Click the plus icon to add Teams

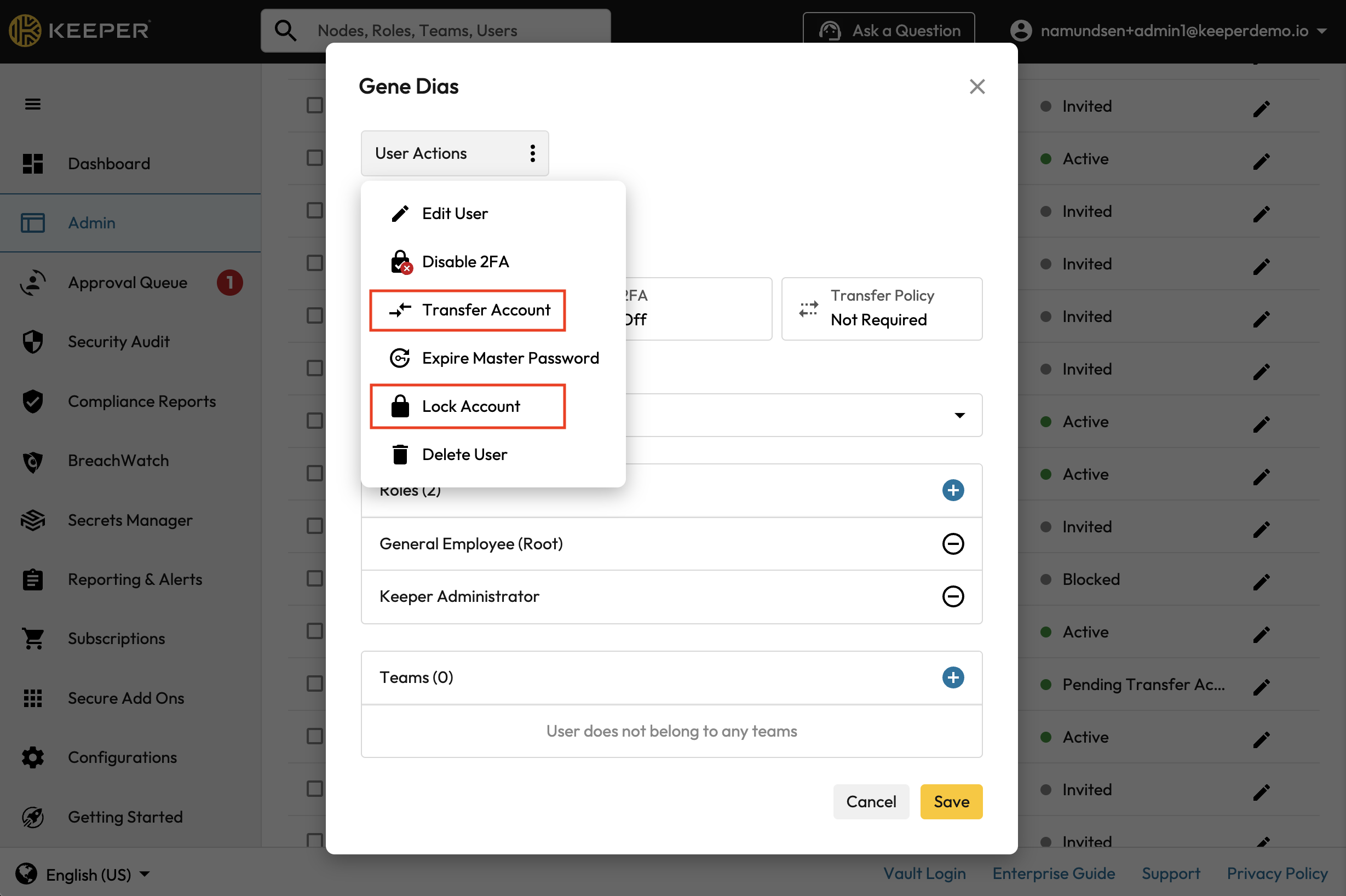click(952, 677)
